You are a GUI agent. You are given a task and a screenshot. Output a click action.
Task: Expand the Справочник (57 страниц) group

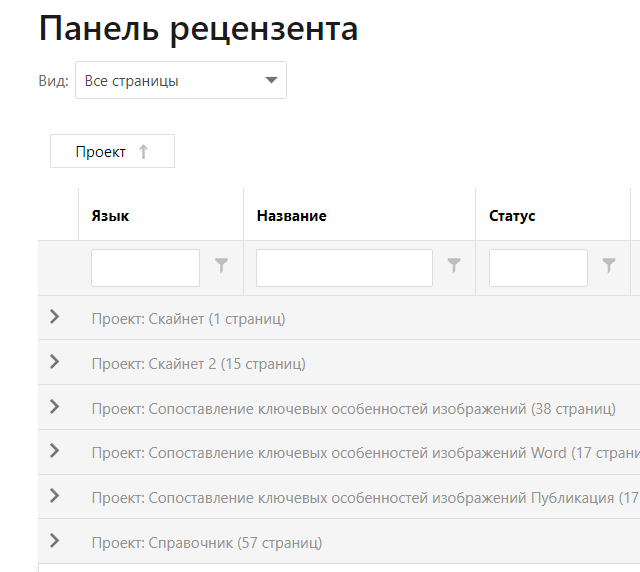tap(54, 541)
